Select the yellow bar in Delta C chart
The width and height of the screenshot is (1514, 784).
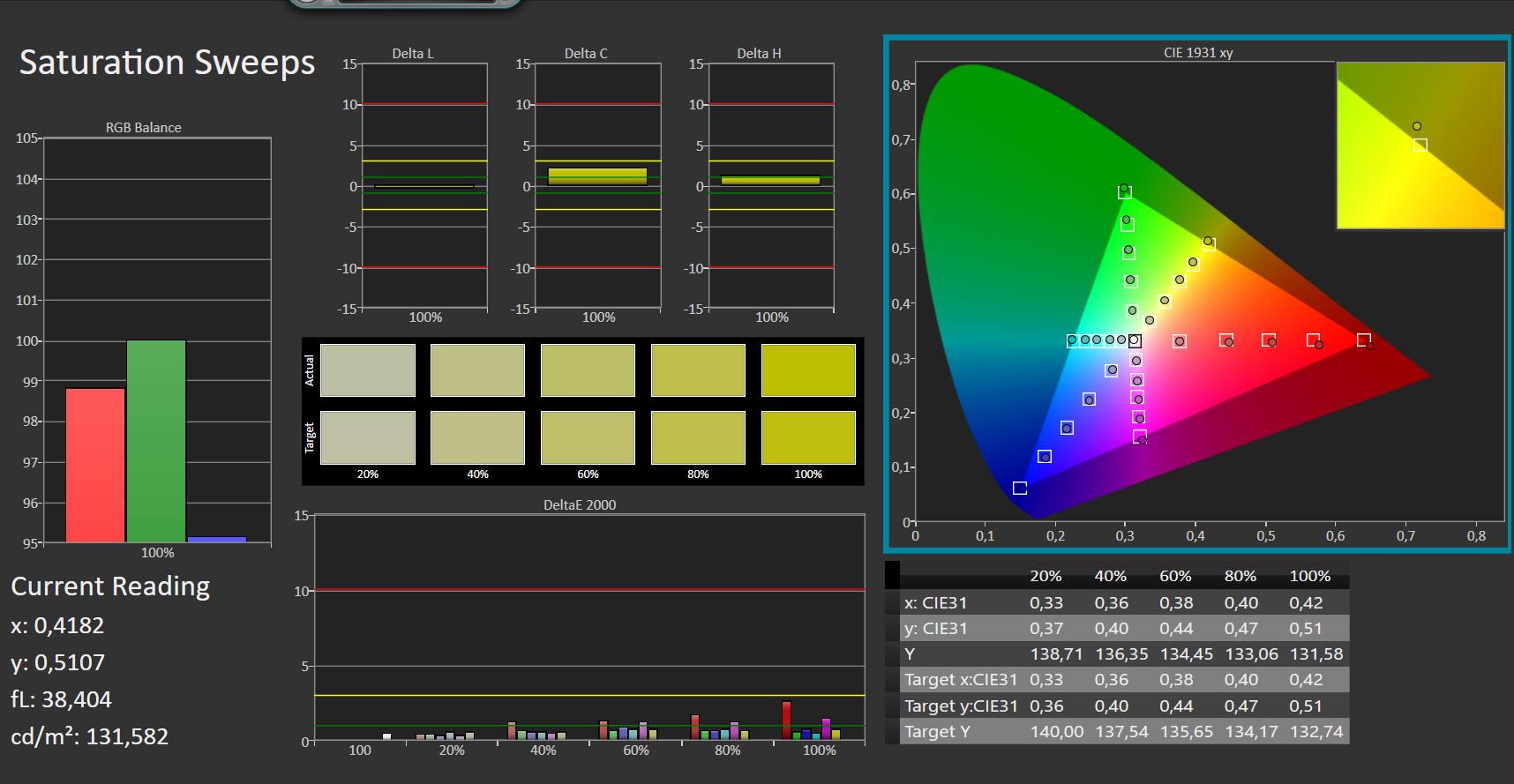point(597,176)
